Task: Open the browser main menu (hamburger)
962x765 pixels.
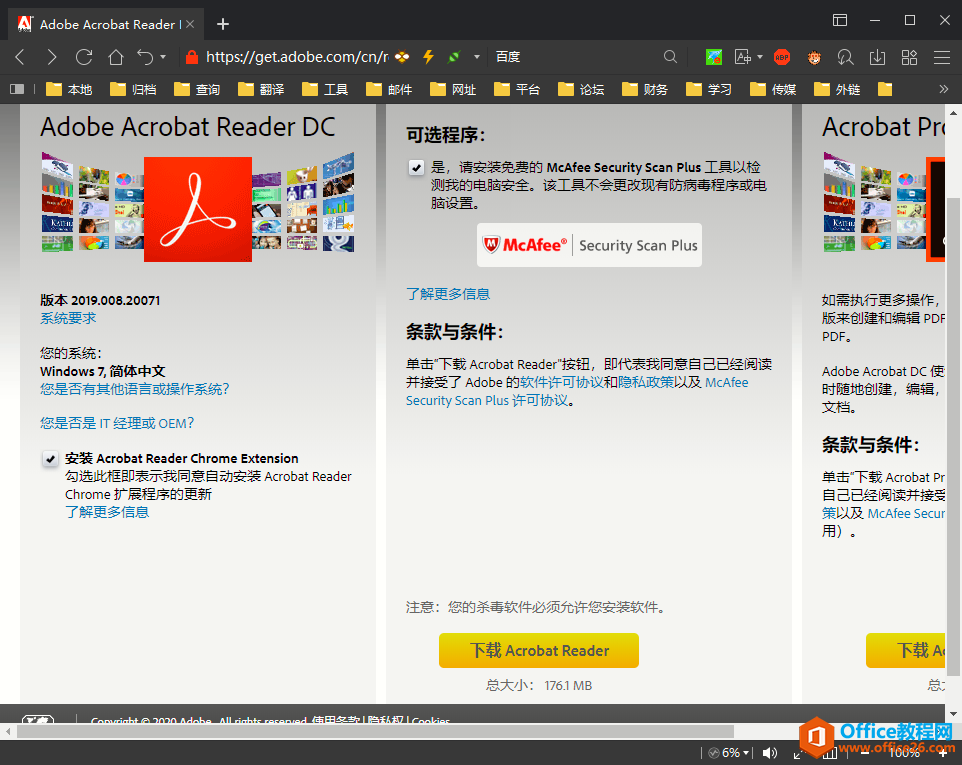Action: coord(942,57)
